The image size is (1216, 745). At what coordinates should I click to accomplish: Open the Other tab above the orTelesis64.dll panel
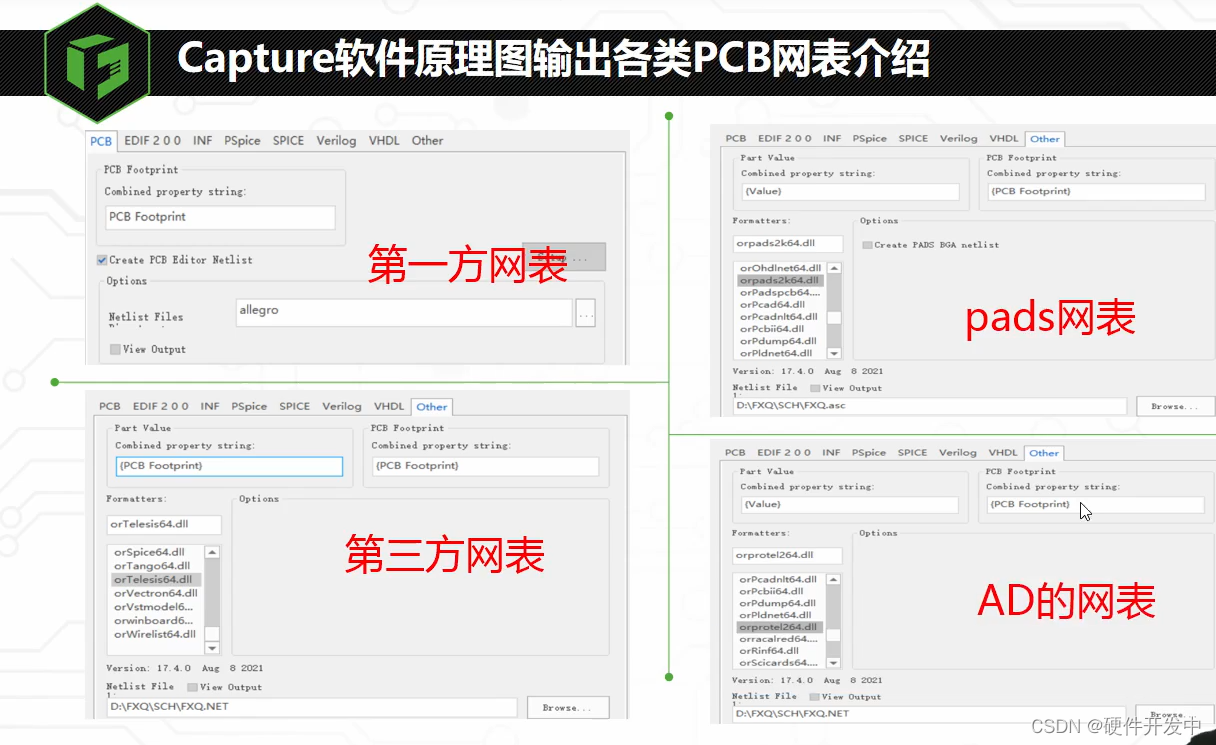(x=432, y=407)
